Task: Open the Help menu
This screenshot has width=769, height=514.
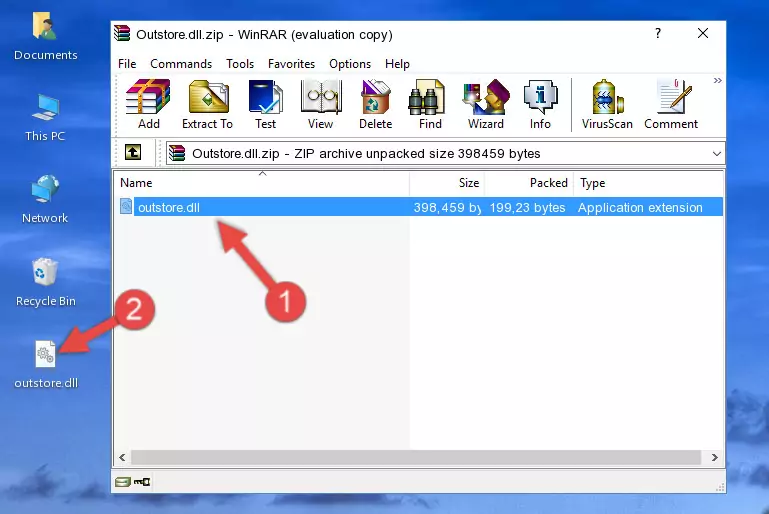Action: pyautogui.click(x=397, y=64)
